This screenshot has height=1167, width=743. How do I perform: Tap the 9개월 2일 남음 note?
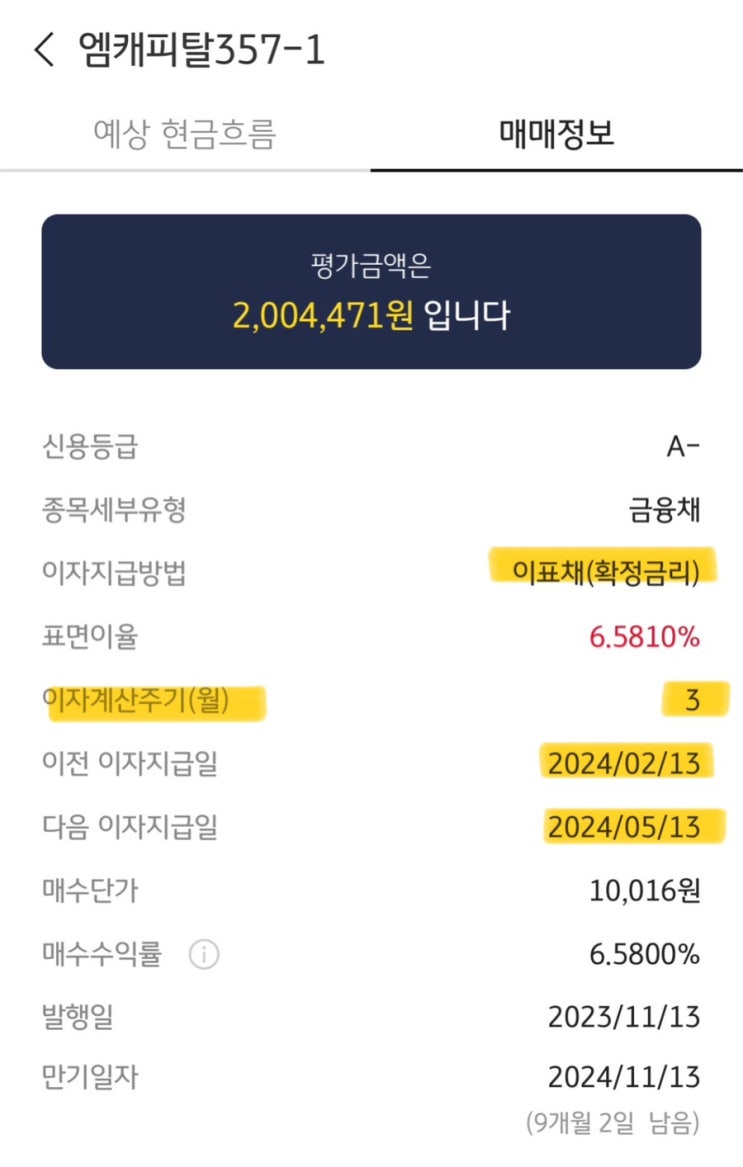(x=613, y=1122)
